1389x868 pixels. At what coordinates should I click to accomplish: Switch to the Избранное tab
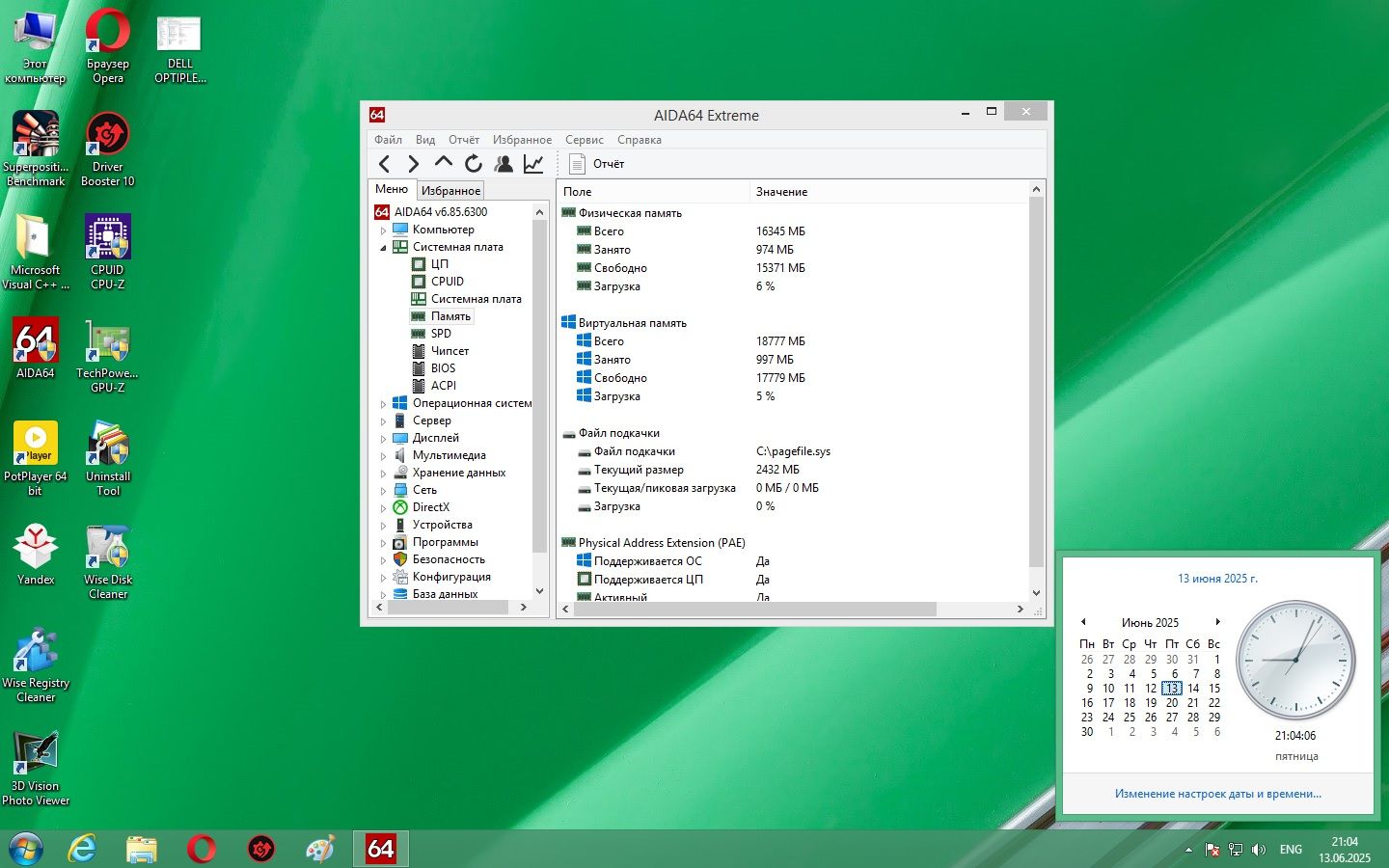[x=450, y=191]
